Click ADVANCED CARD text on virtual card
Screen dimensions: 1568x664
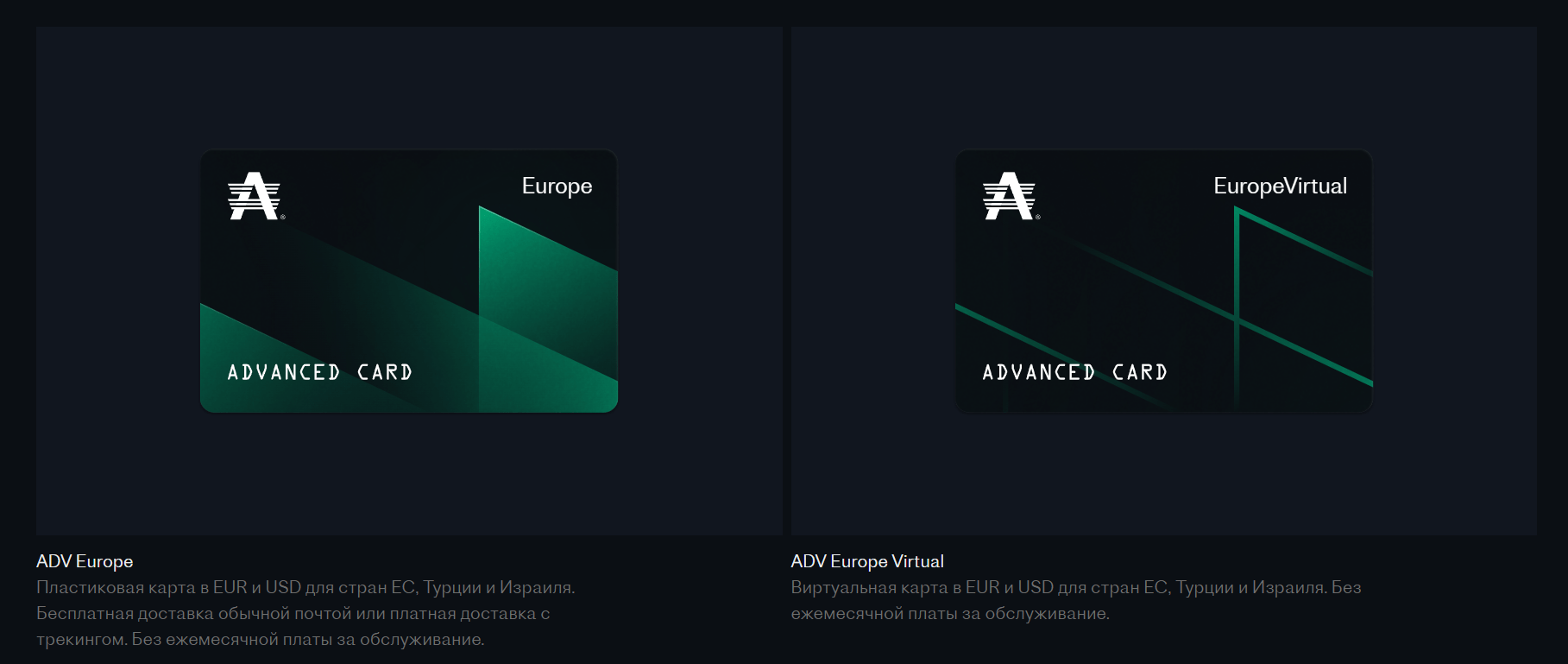tap(1075, 372)
